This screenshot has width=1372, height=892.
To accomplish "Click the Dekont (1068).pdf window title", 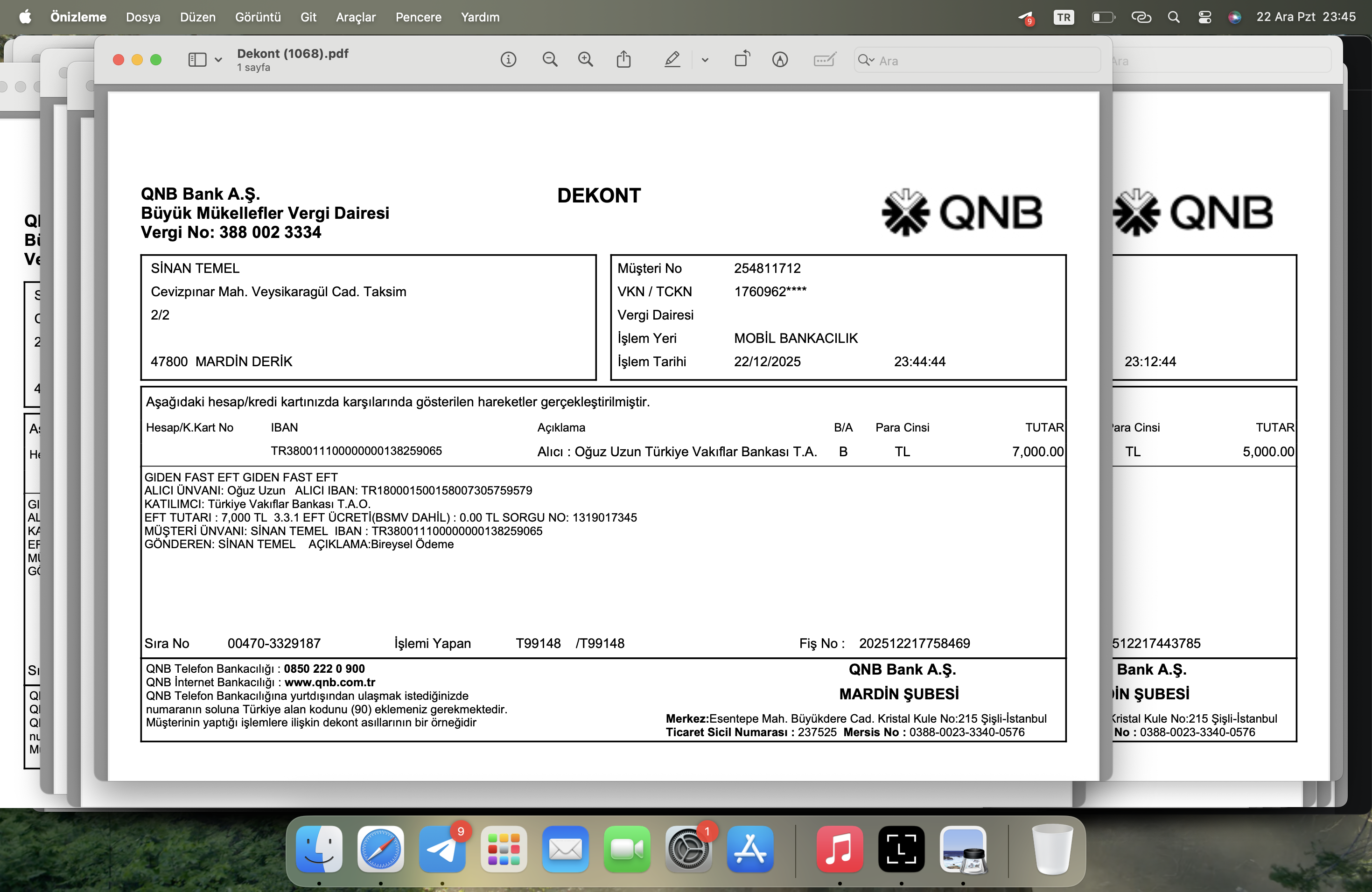I will point(293,54).
